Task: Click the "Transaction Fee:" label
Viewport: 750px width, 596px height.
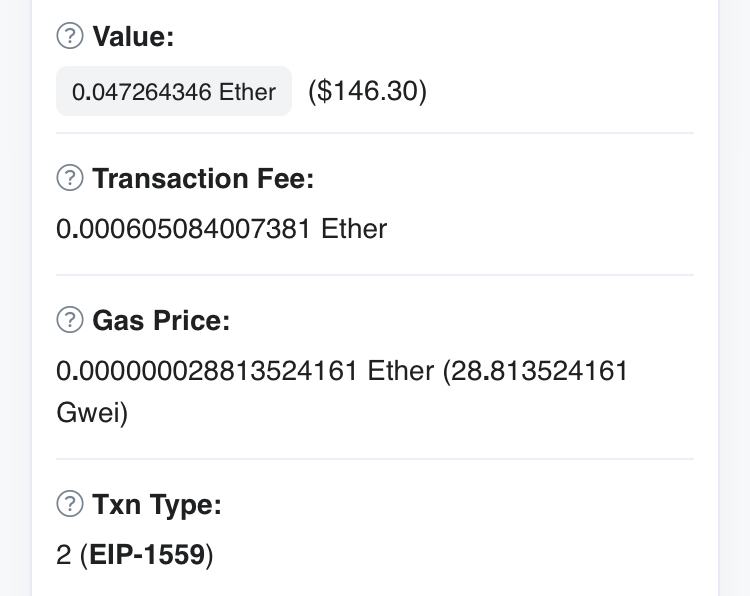Action: pos(203,179)
